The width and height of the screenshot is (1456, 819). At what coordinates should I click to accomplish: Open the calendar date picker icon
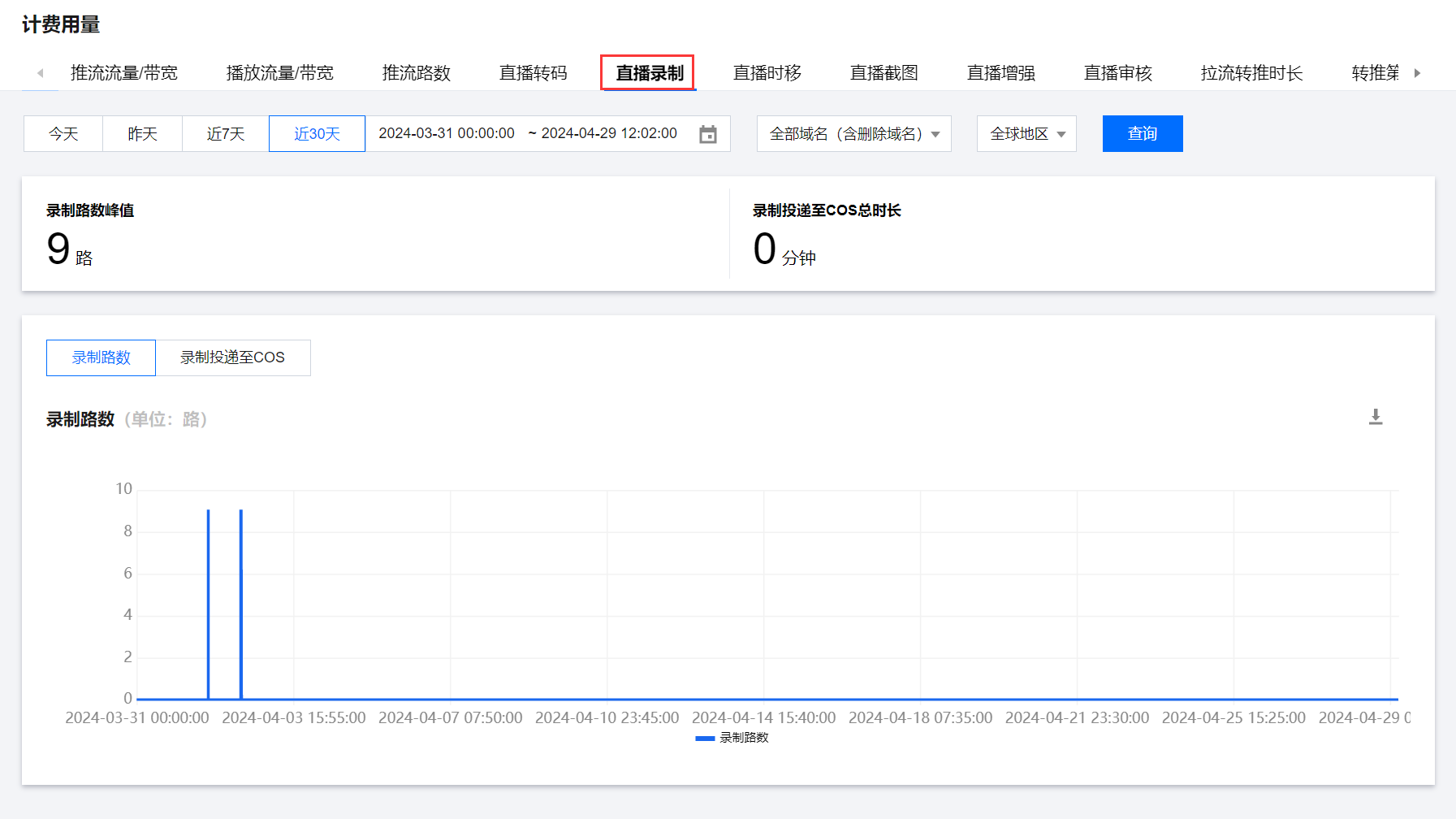tap(708, 134)
